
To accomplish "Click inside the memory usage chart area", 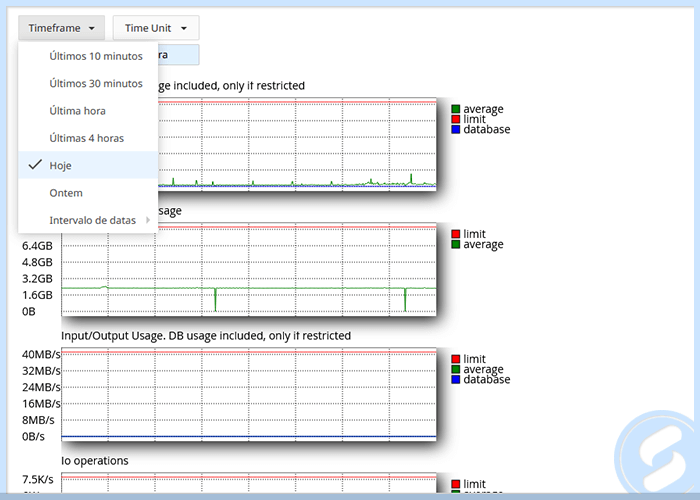I will click(249, 269).
